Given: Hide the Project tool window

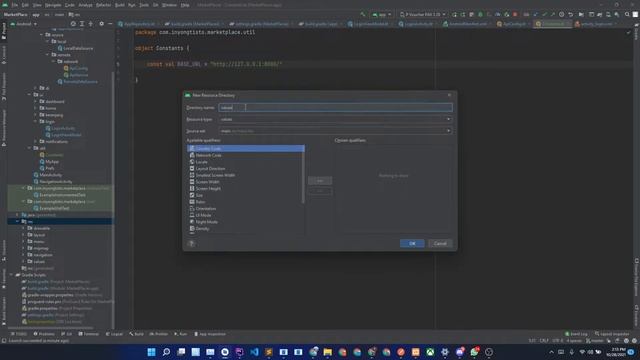Looking at the screenshot, I should pos(110,24).
